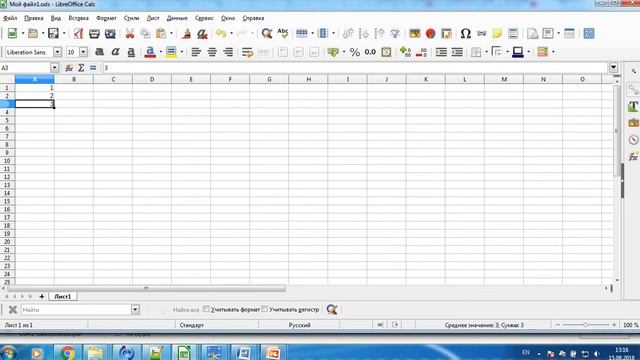The height and width of the screenshot is (360, 640).
Task: Cut selection with the scissors icon
Action: (130, 33)
